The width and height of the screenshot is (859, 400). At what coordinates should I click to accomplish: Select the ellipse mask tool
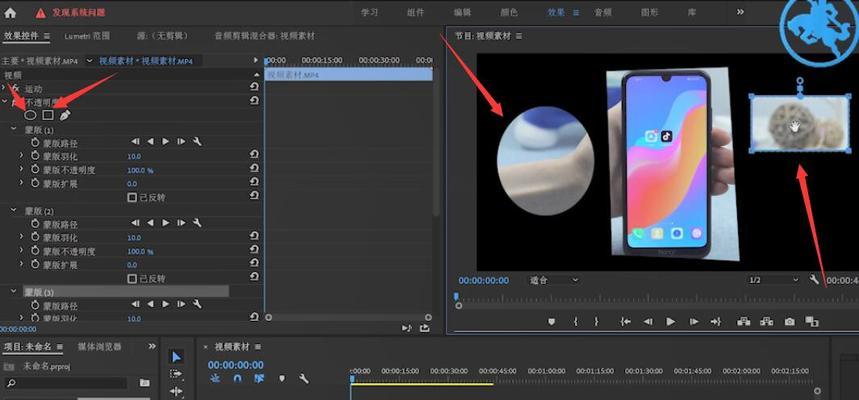(x=31, y=115)
